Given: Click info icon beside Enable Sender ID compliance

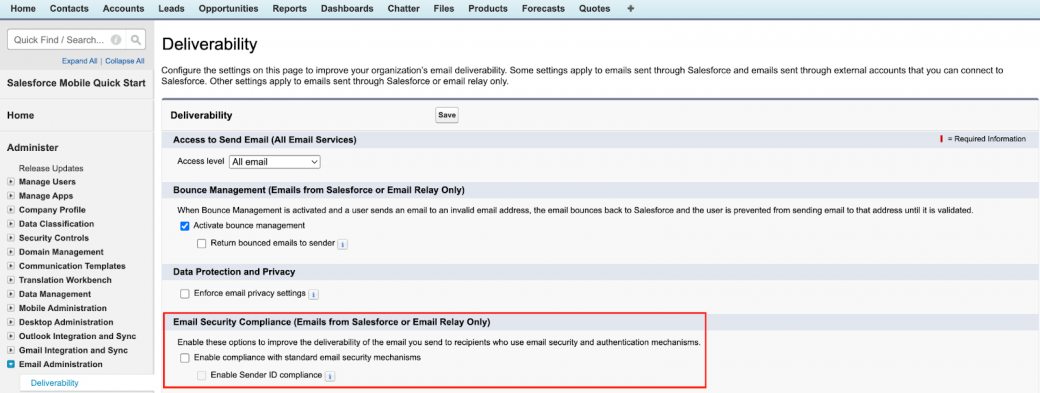Looking at the screenshot, I should pyautogui.click(x=330, y=376).
